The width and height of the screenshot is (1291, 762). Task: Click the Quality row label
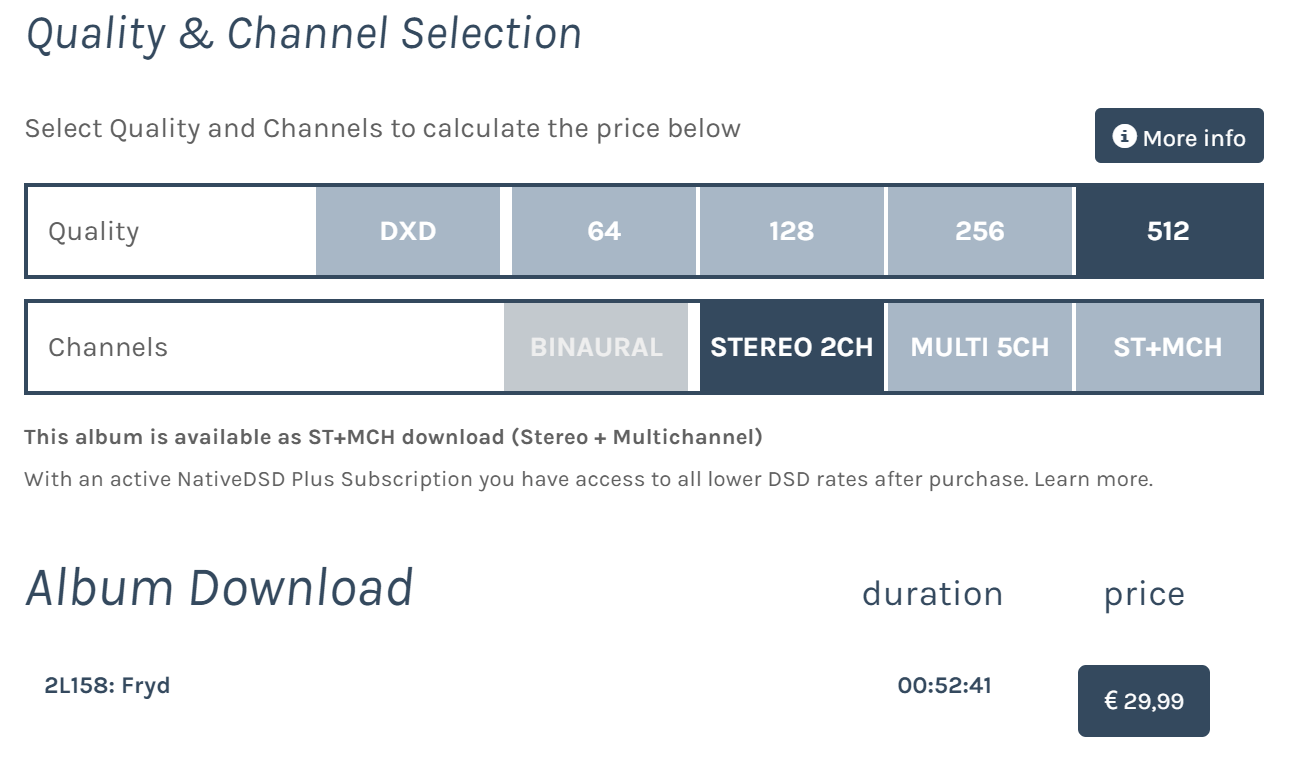(94, 231)
